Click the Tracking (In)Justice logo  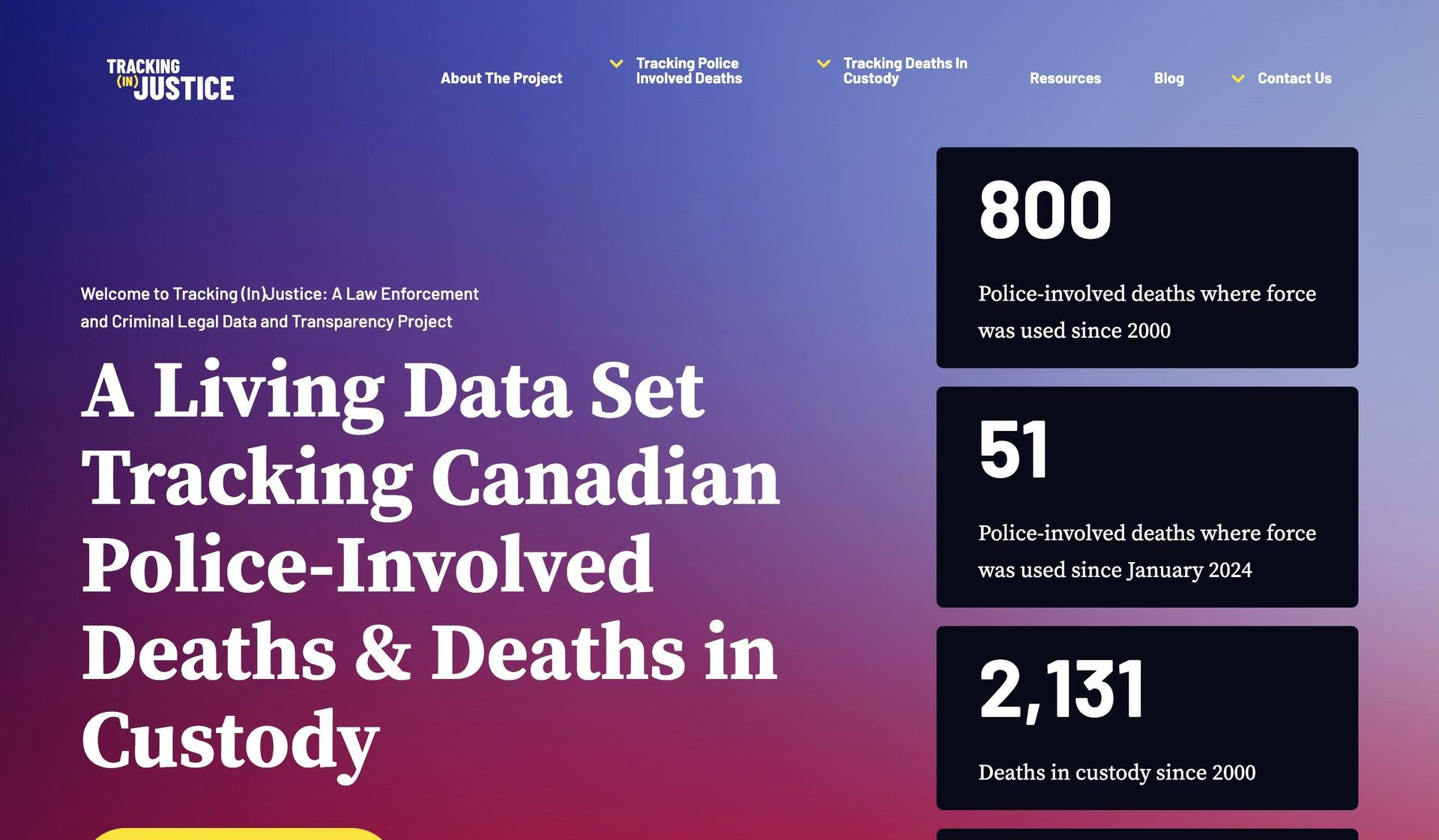pos(170,79)
